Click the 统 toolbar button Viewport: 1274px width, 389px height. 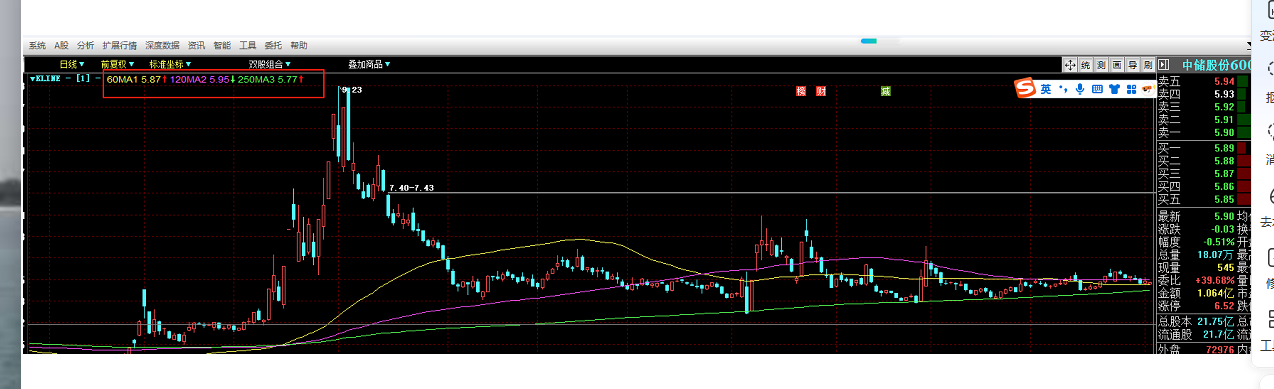(x=1085, y=65)
